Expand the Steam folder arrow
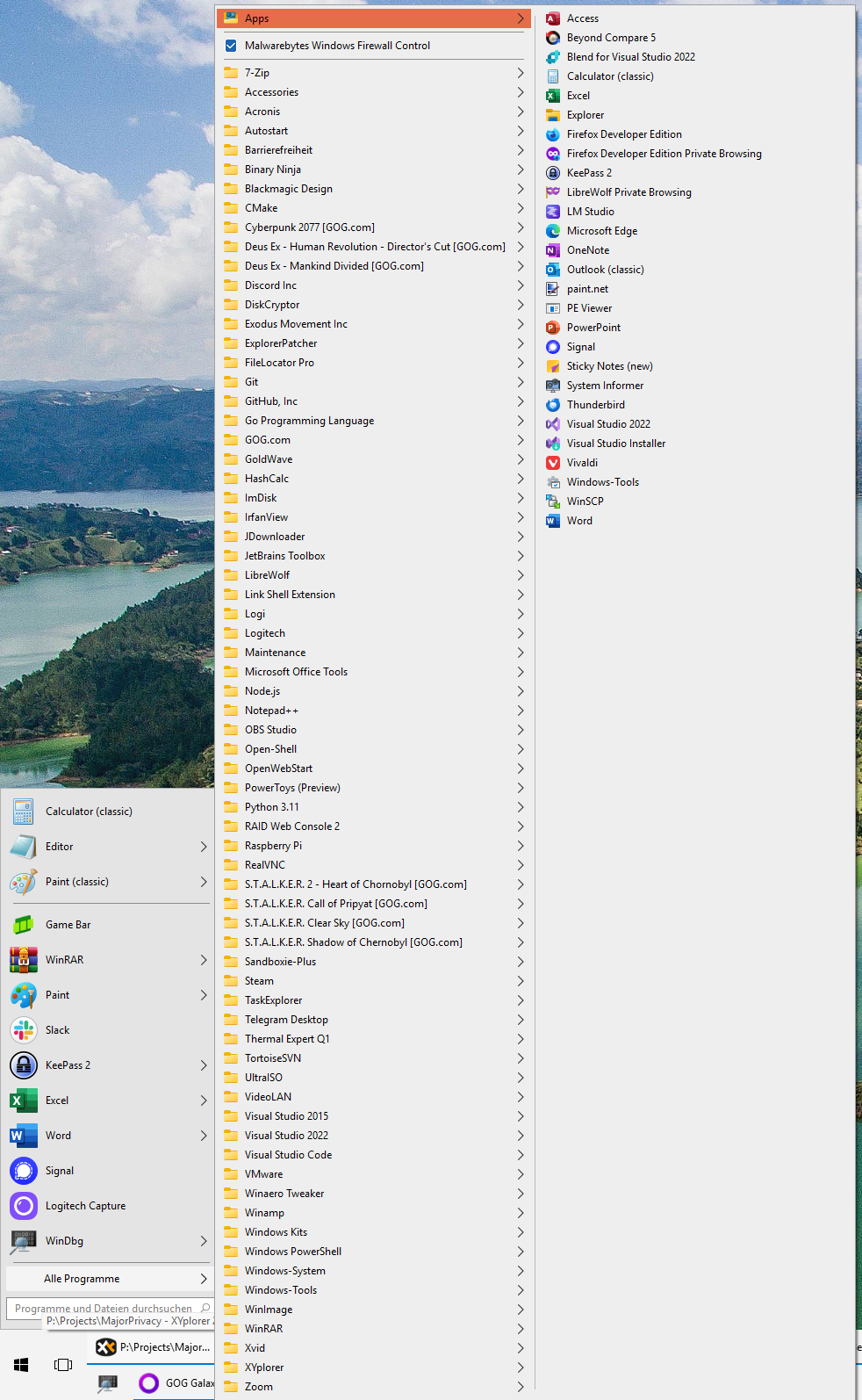The height and width of the screenshot is (1400, 862). coord(521,981)
